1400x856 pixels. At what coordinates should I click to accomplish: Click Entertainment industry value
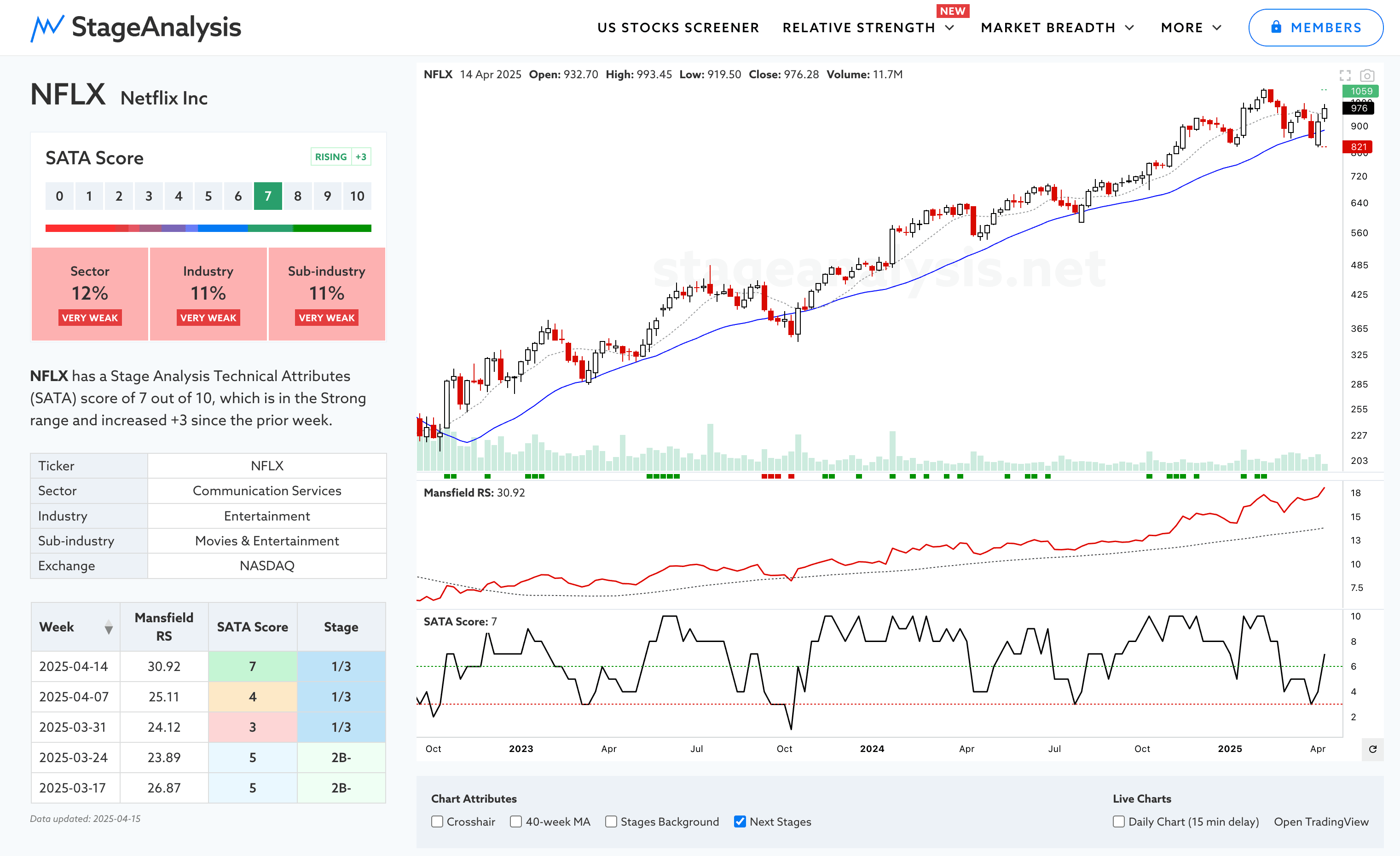pos(267,516)
